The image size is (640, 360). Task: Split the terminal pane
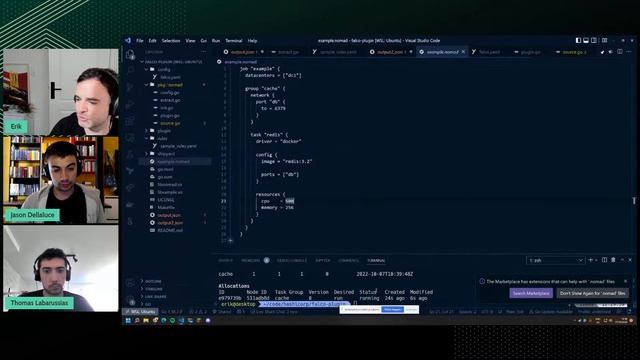click(604, 260)
